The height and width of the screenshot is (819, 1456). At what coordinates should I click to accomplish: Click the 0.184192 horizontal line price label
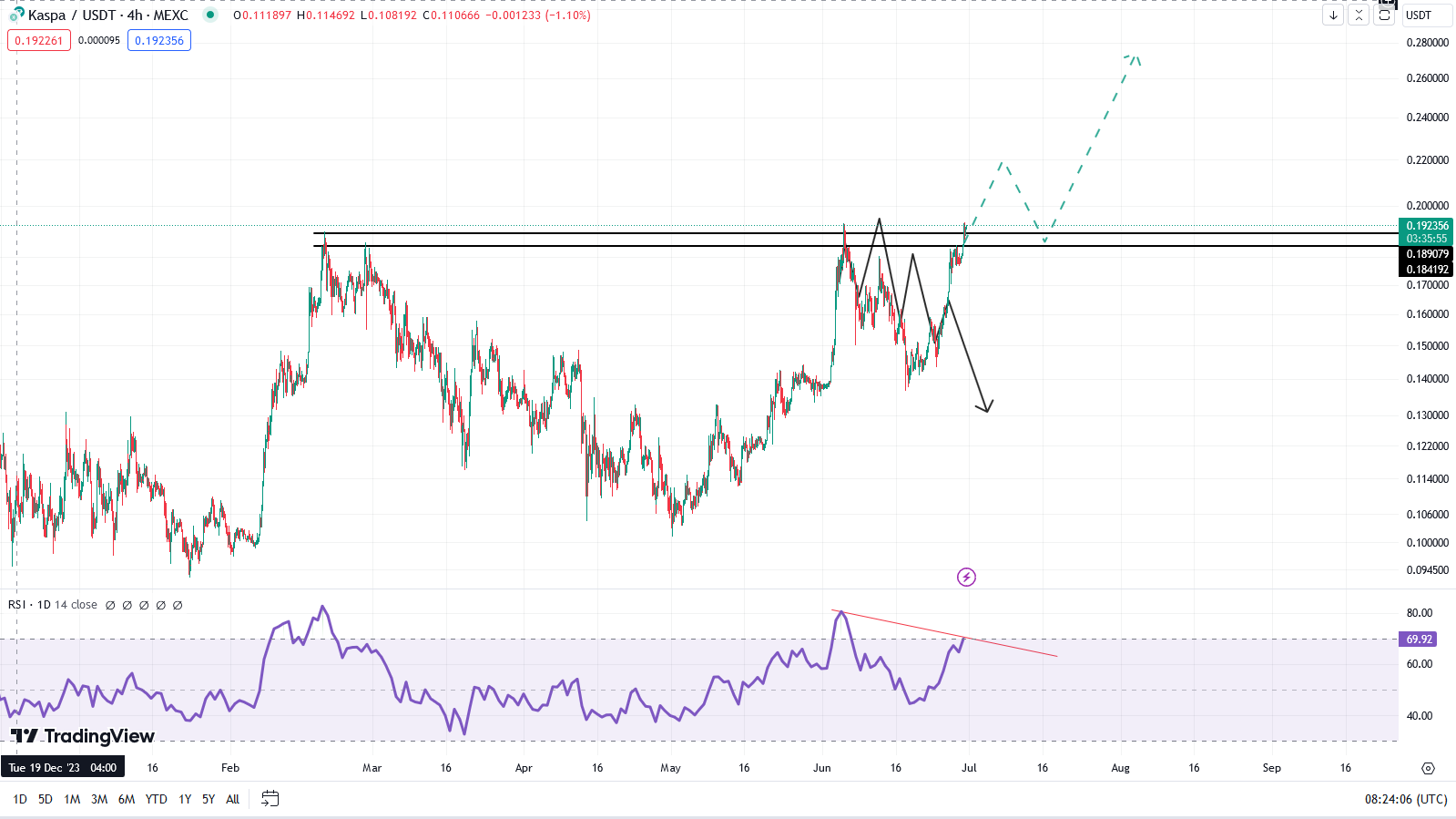(1427, 270)
